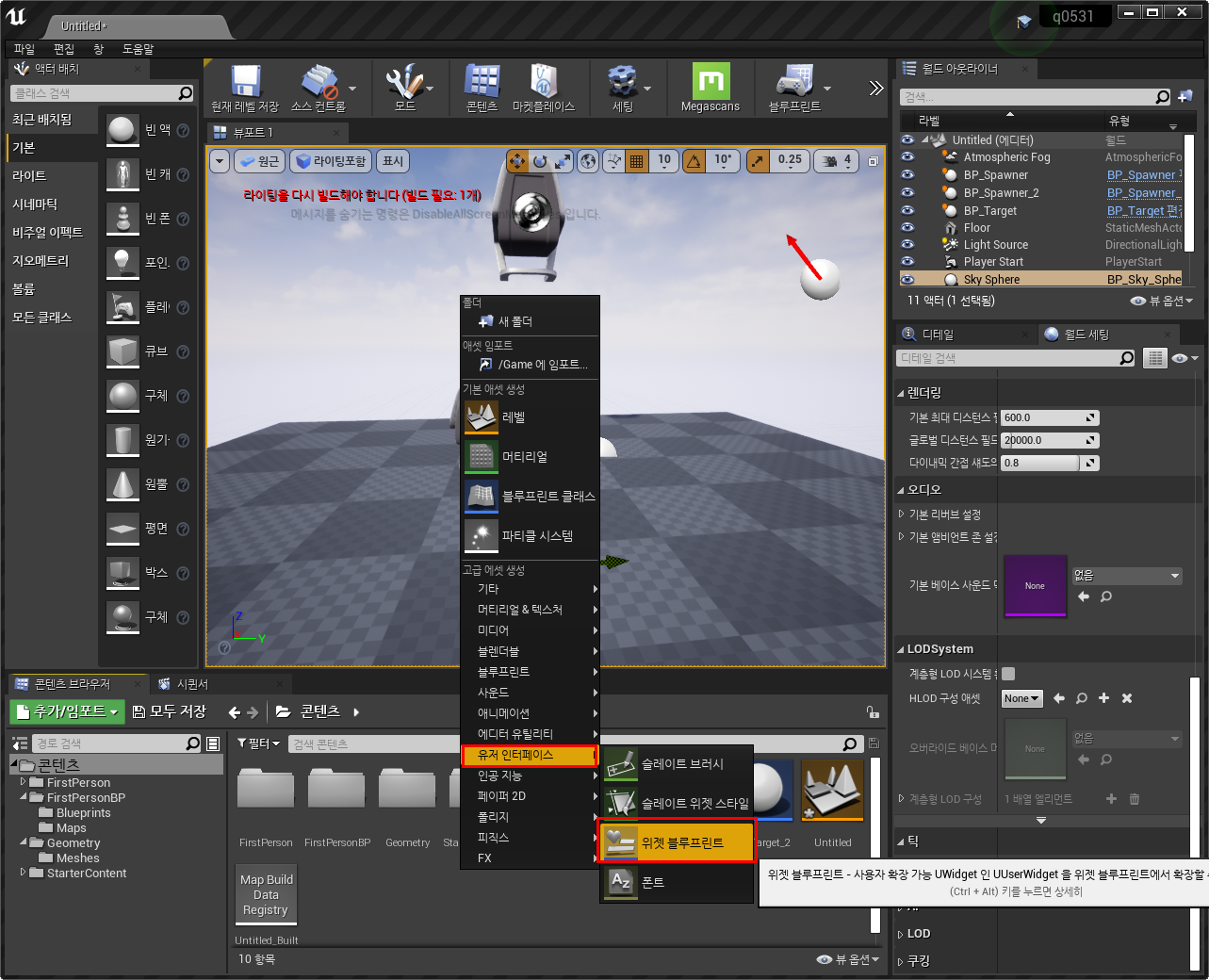Image resolution: width=1209 pixels, height=980 pixels.
Task: Toggle visibility of BP_Spawner actor
Action: (x=907, y=174)
